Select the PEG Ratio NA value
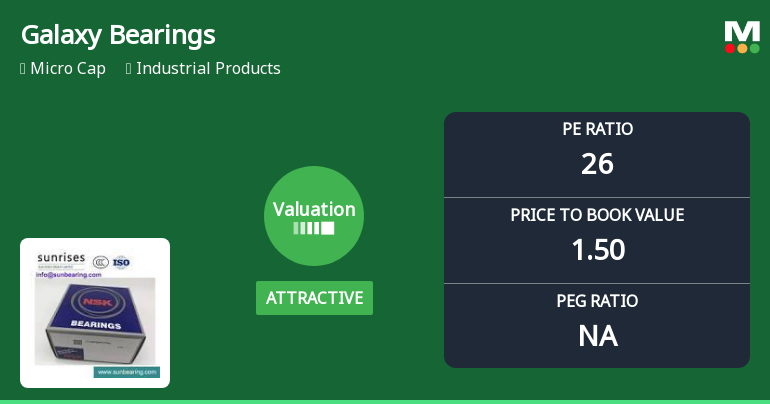The height and width of the screenshot is (404, 770). 597,336
